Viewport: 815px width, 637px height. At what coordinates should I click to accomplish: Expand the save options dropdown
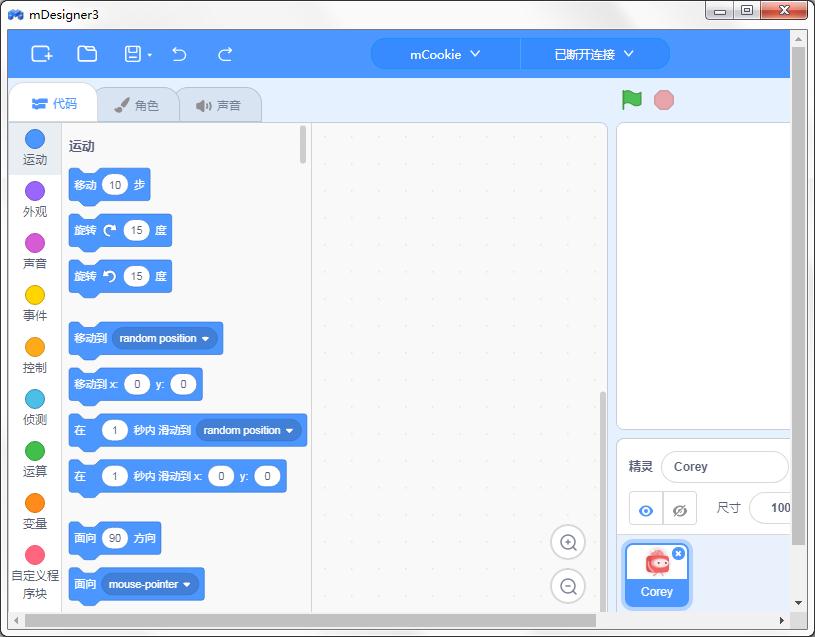tap(149, 55)
